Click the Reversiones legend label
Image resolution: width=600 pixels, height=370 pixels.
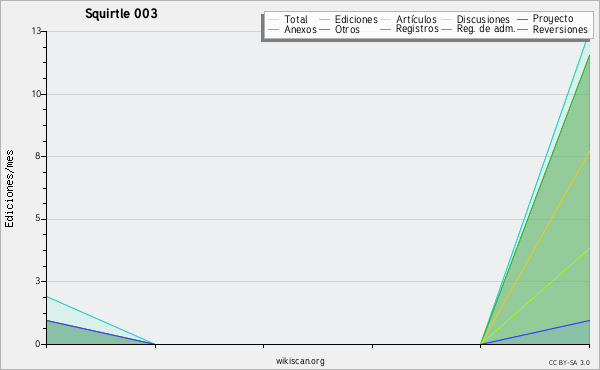pos(560,29)
